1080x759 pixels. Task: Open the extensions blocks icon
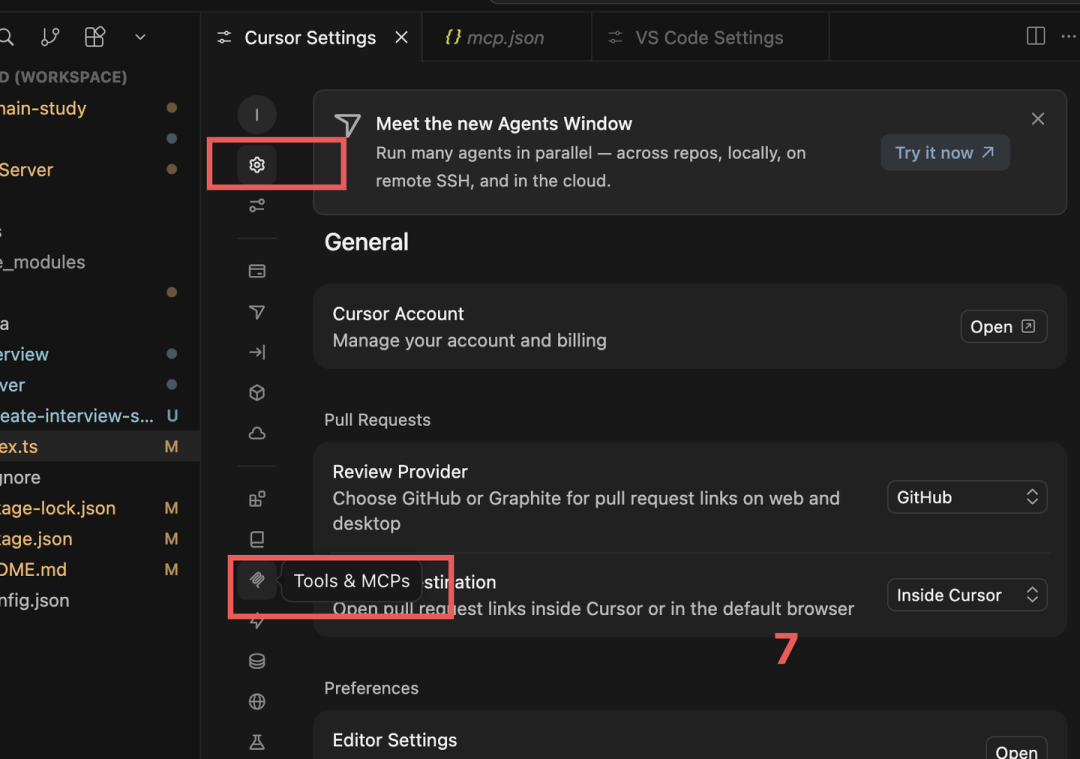point(94,37)
